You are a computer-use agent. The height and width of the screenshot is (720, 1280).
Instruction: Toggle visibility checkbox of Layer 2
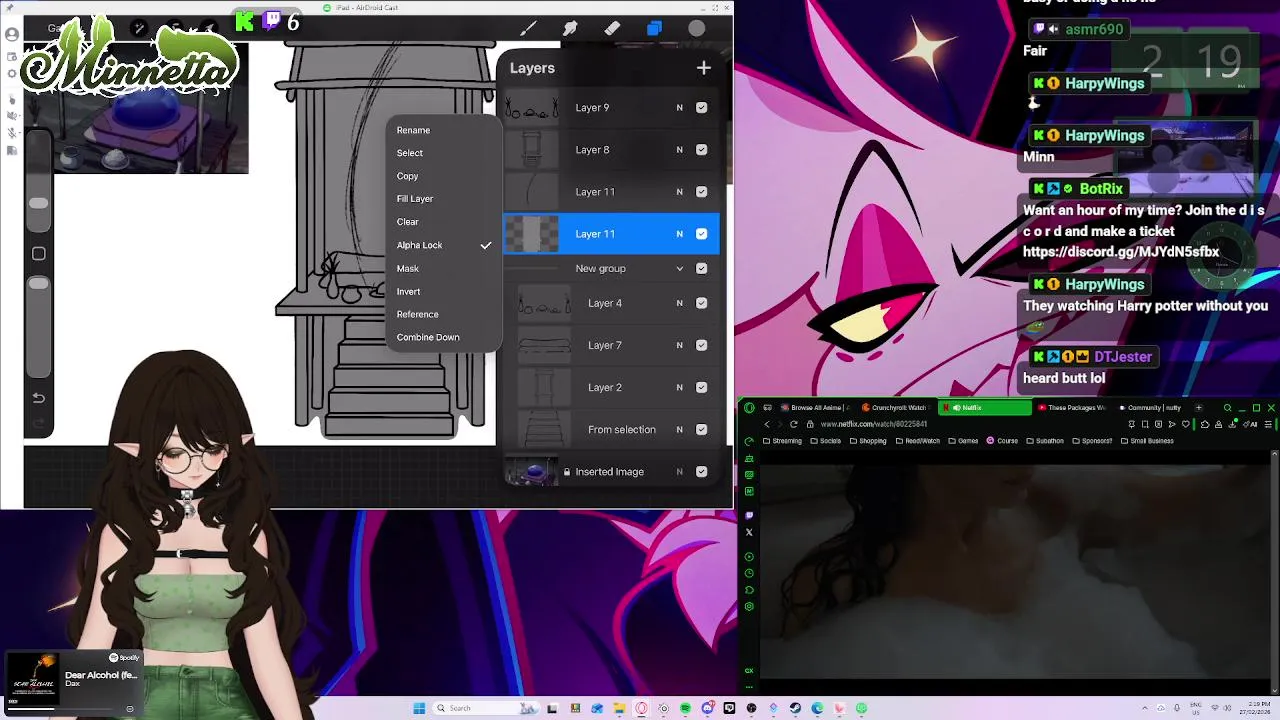click(x=701, y=387)
